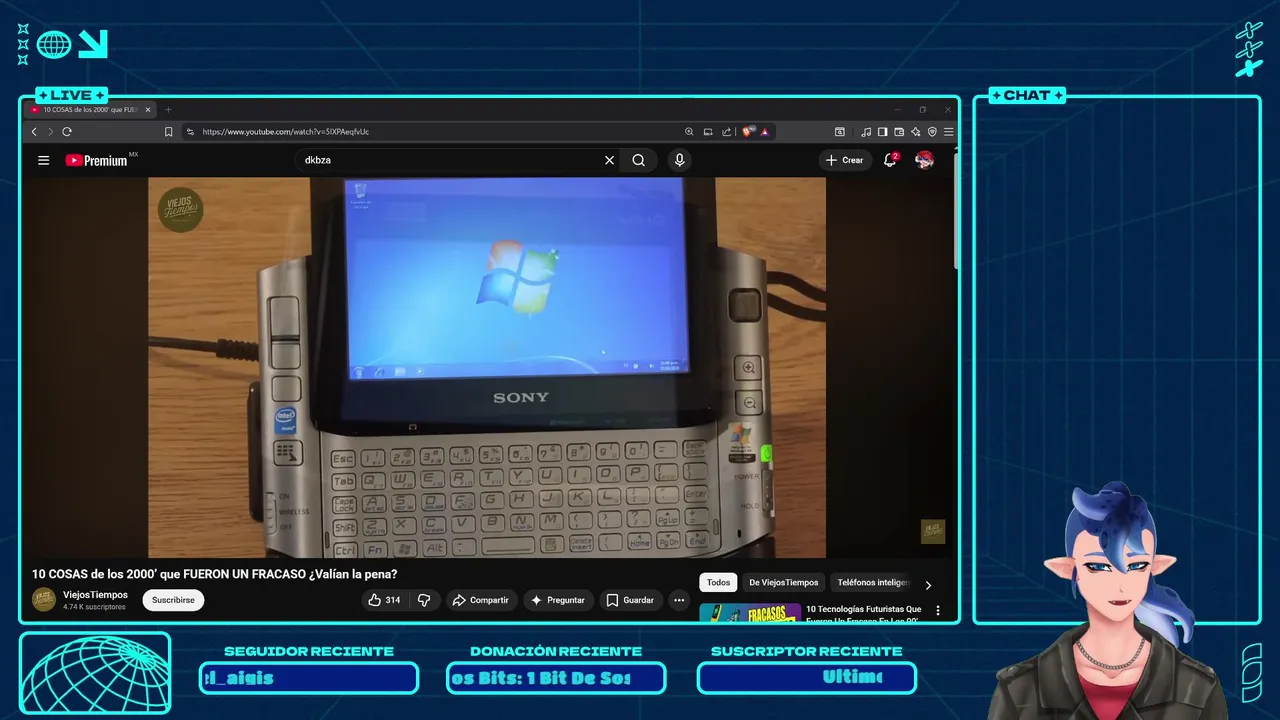This screenshot has height=720, width=1280.
Task: Click the cast screen icon in address bar
Action: coord(708,132)
